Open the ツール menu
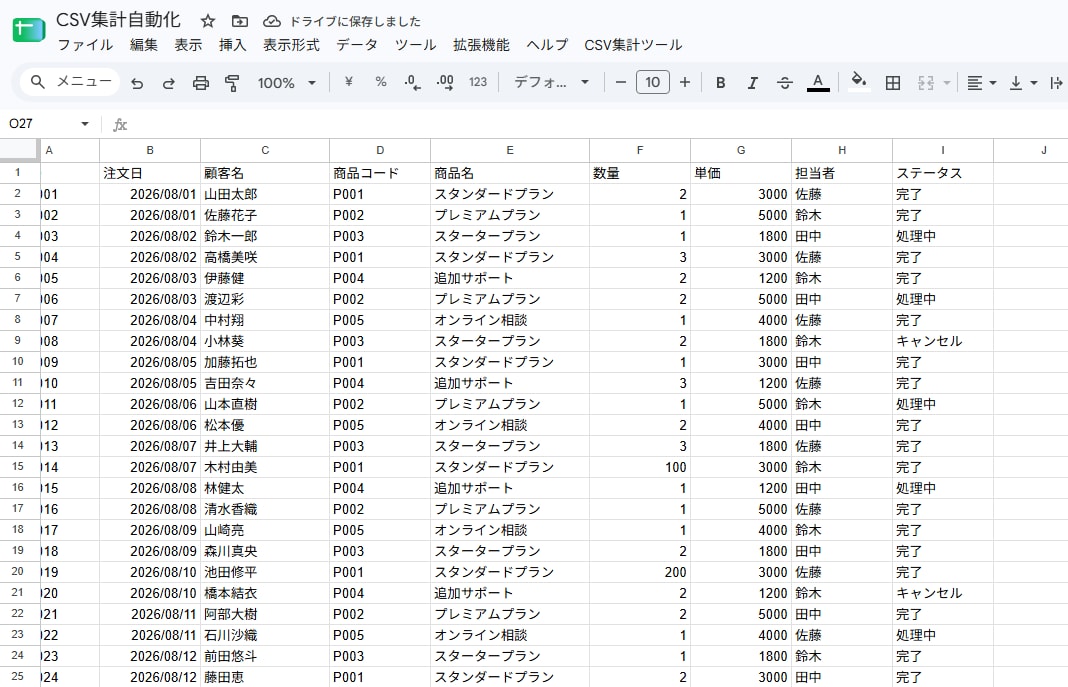 415,45
